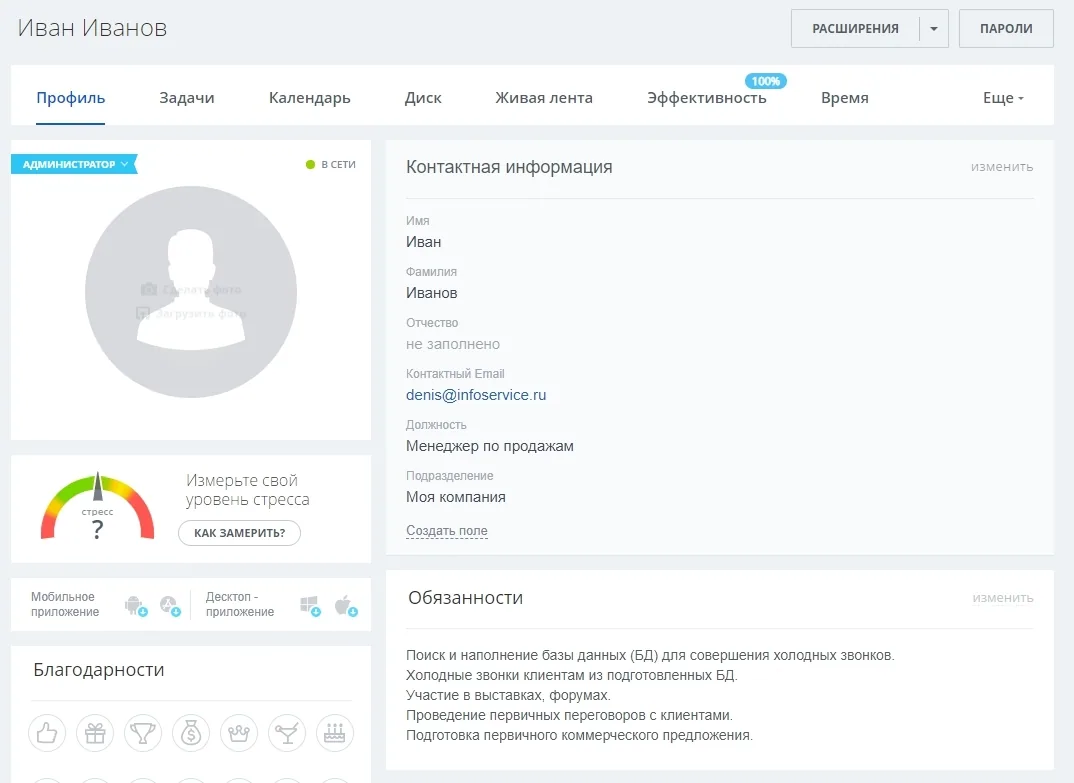This screenshot has width=1074, height=783.
Task: Click the Участие в выставках, форумах line
Action: pyautogui.click(x=508, y=695)
